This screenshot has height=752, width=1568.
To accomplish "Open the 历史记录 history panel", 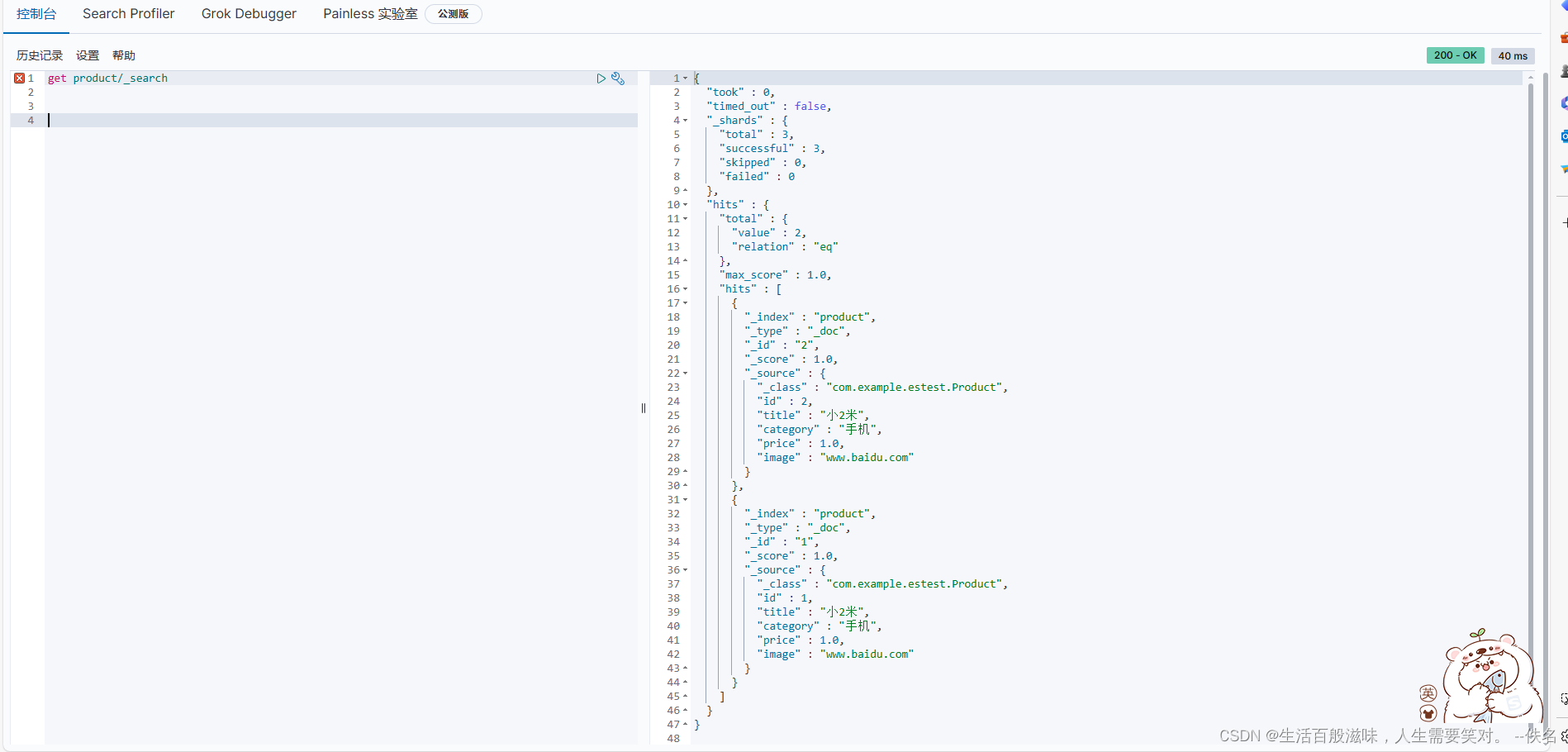I will [39, 55].
